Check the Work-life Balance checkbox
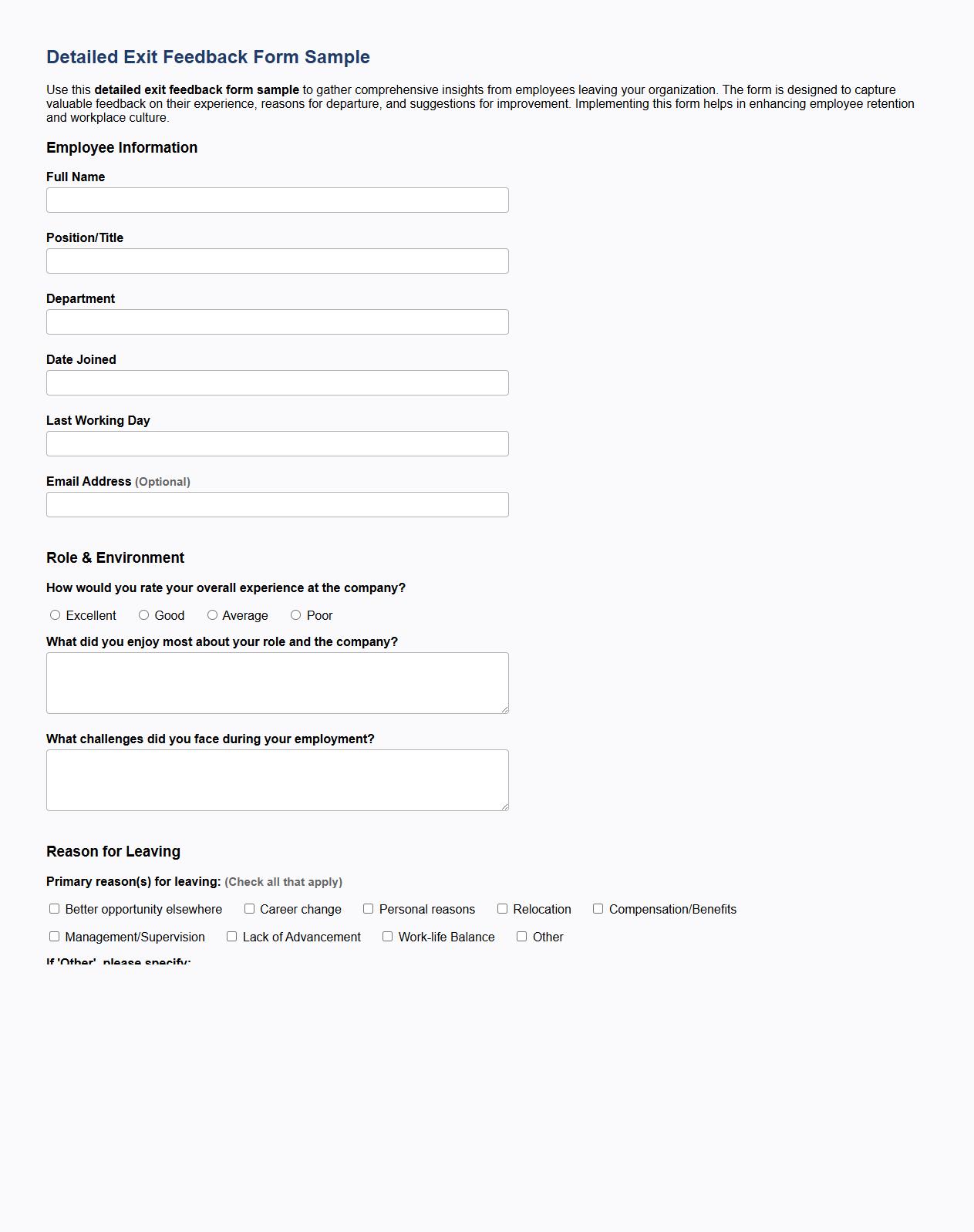The width and height of the screenshot is (974, 1232). (x=387, y=936)
